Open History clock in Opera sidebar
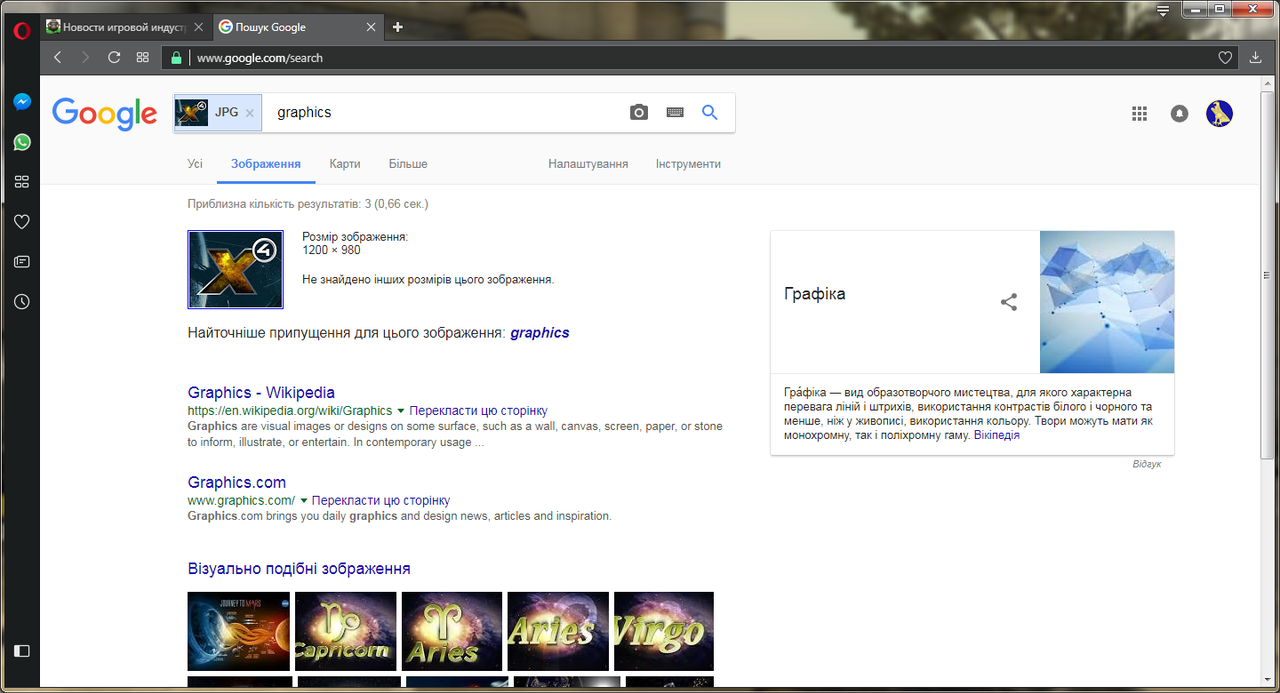1280x693 pixels. 21,302
